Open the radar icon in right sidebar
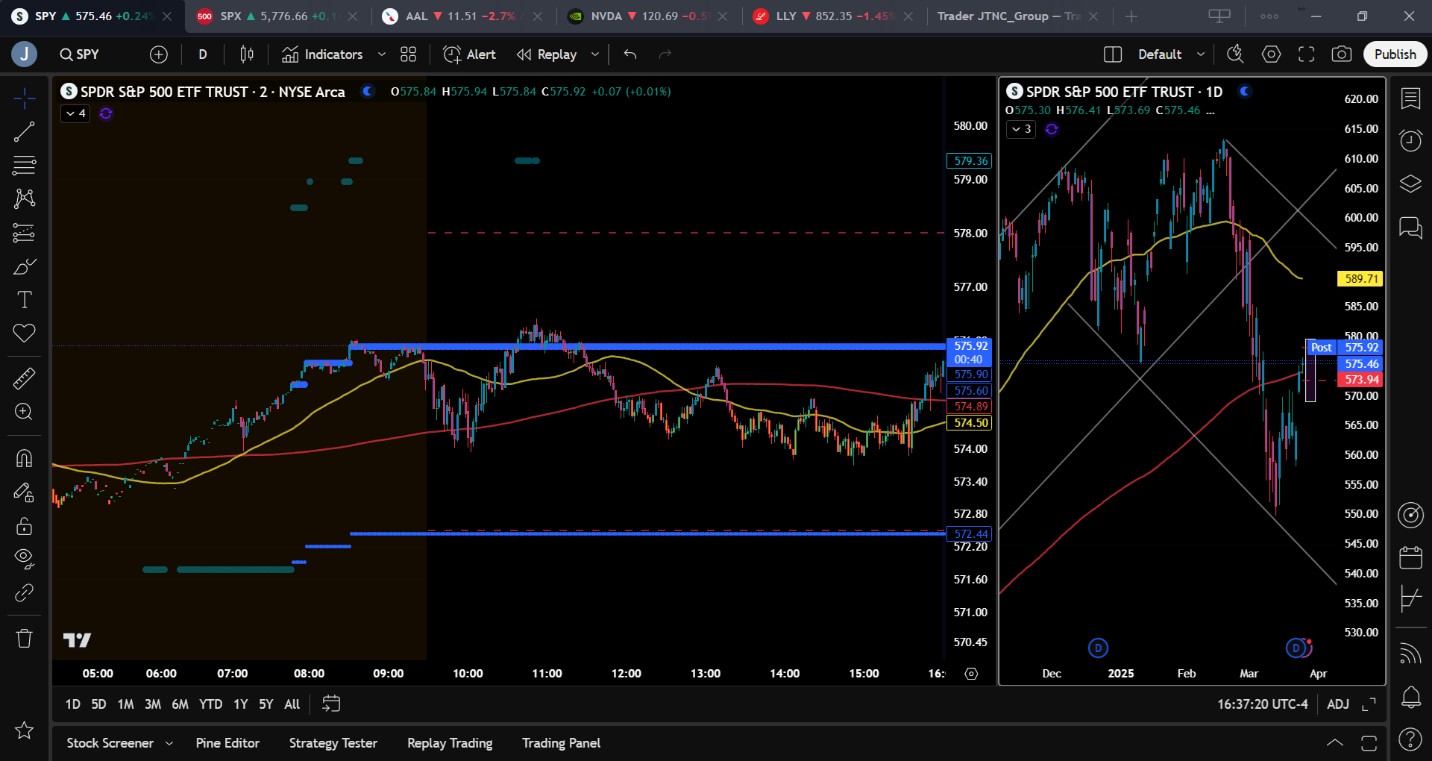 (1411, 514)
